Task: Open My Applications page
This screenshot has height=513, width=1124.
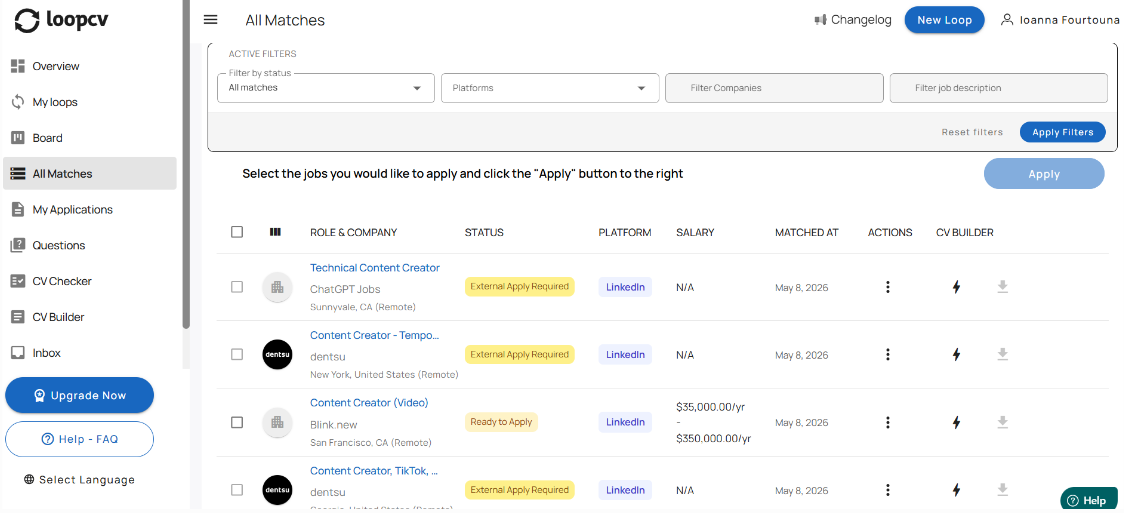Action: tap(90, 209)
